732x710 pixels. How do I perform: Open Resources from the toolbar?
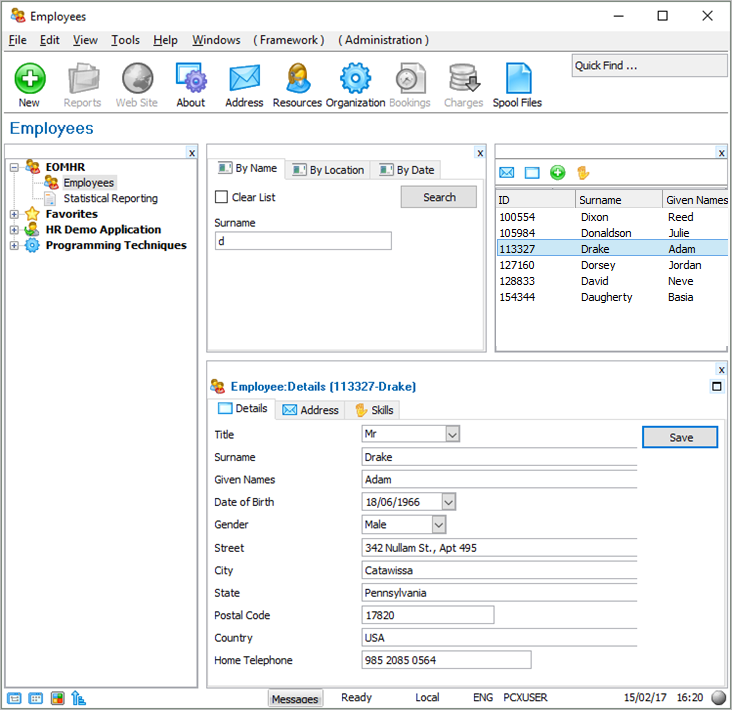point(297,79)
